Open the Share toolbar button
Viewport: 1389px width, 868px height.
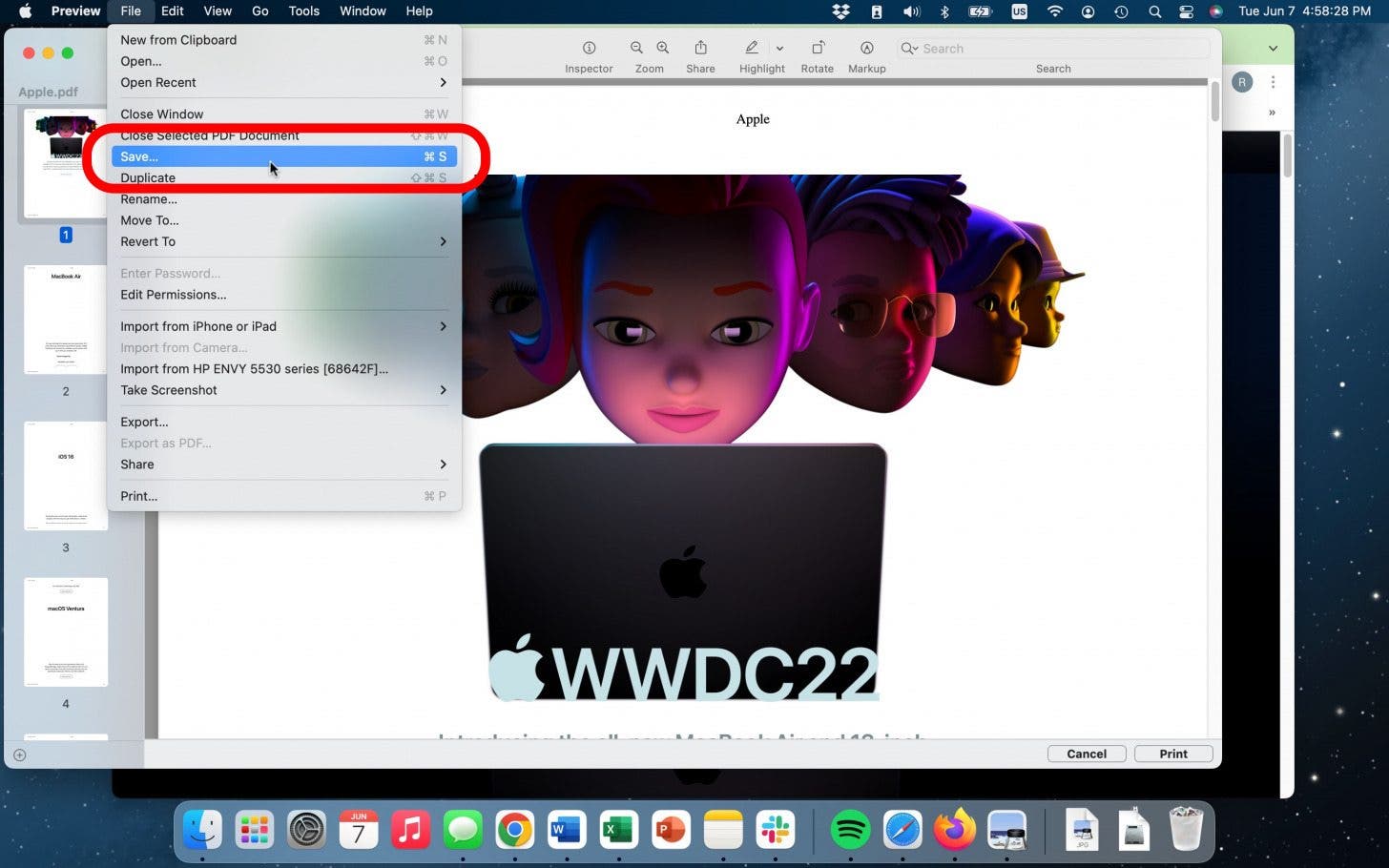tap(700, 48)
